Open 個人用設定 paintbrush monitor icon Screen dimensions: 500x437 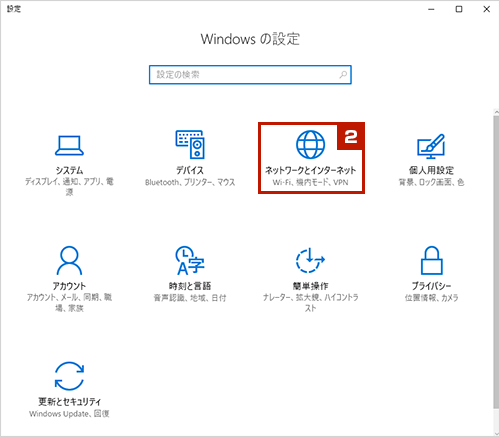pos(431,146)
